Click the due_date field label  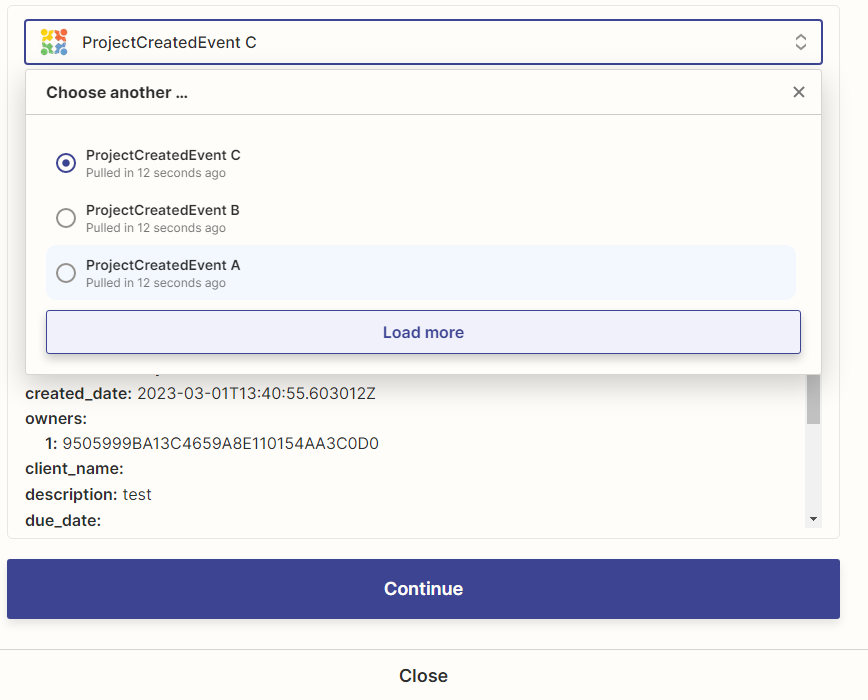(63, 520)
